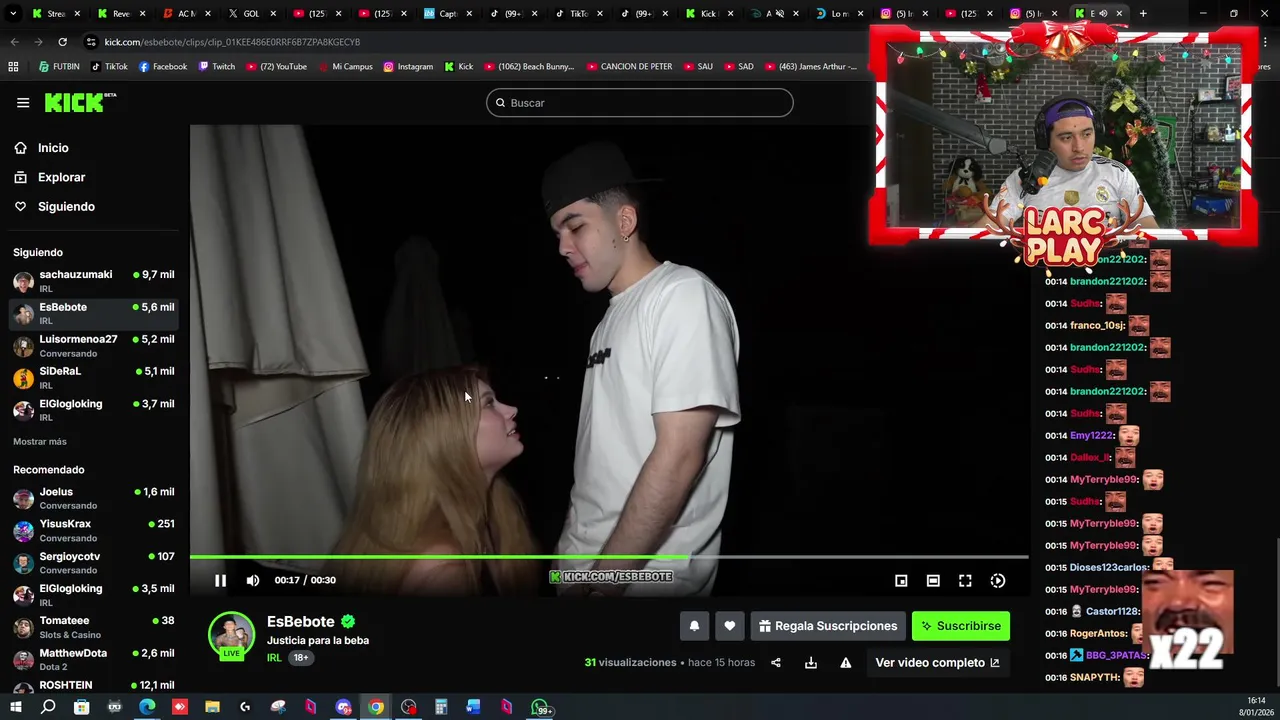Open Calculator from the taskbar

441,707
